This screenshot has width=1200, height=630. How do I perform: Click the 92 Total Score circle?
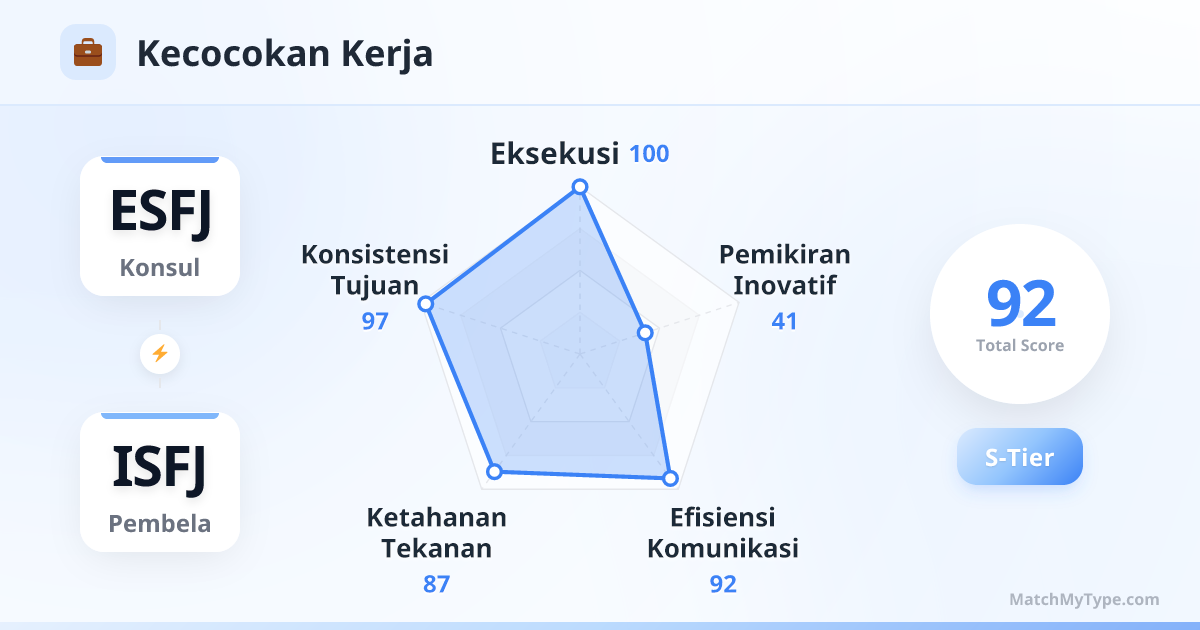pyautogui.click(x=1020, y=314)
